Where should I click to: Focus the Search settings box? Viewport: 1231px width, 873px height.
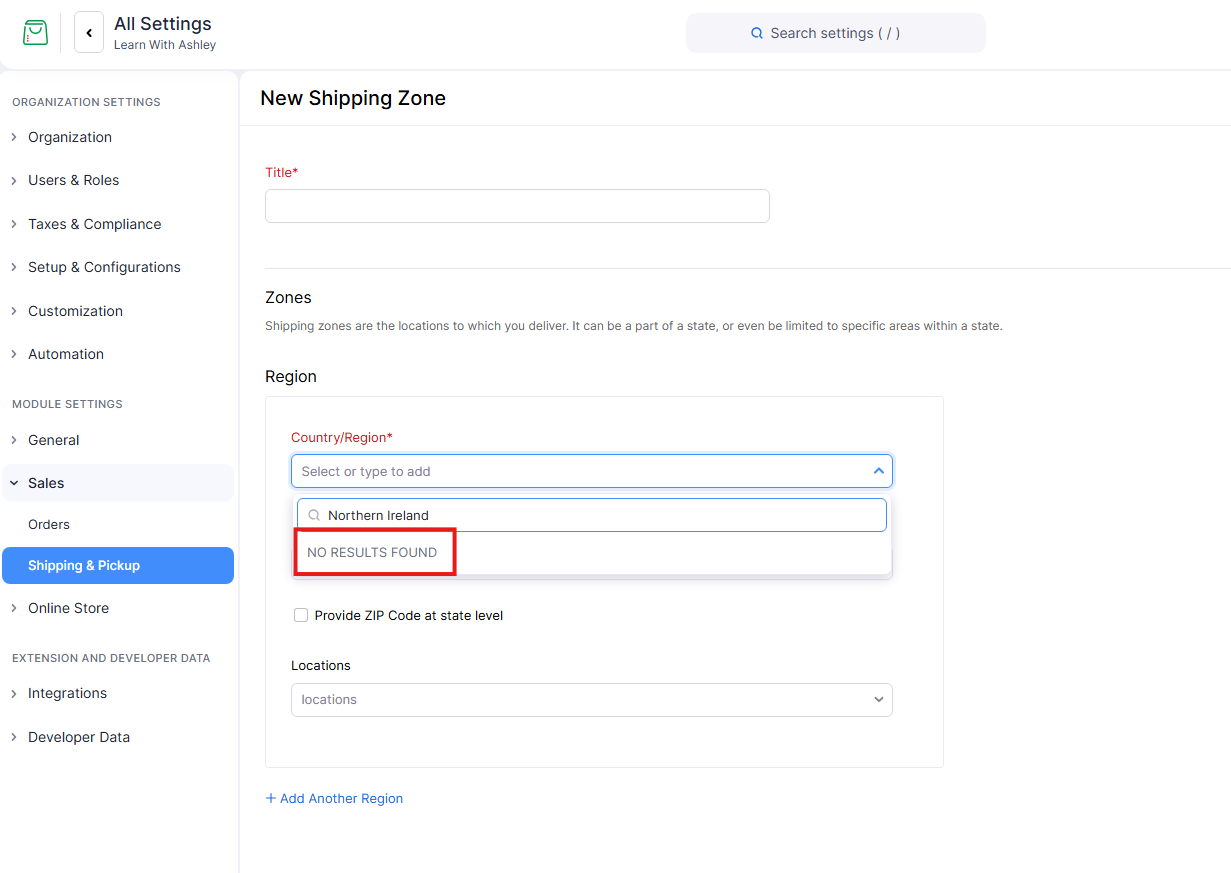835,33
